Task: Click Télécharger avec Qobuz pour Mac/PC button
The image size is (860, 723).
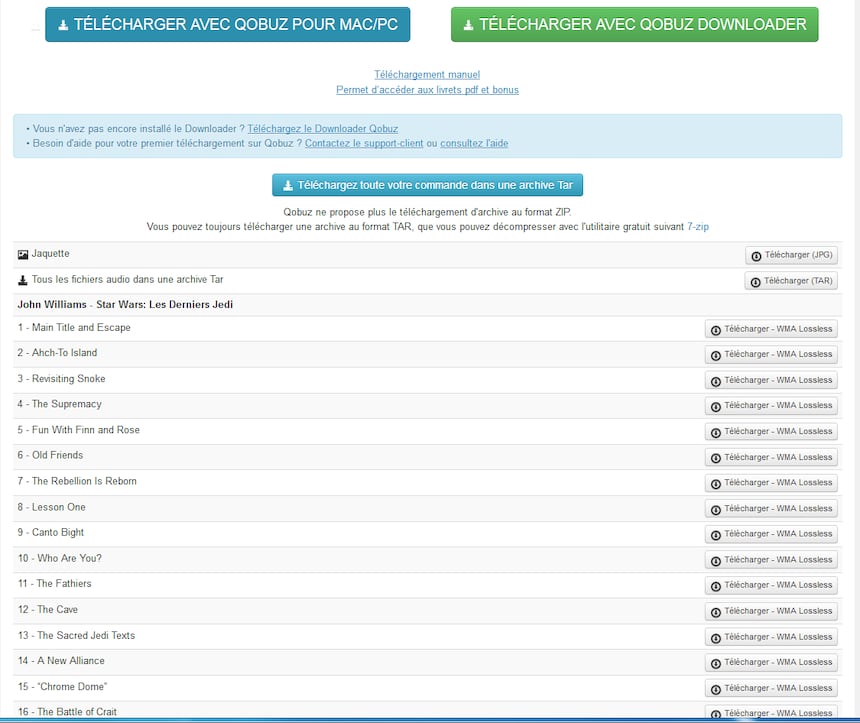Action: [x=228, y=24]
